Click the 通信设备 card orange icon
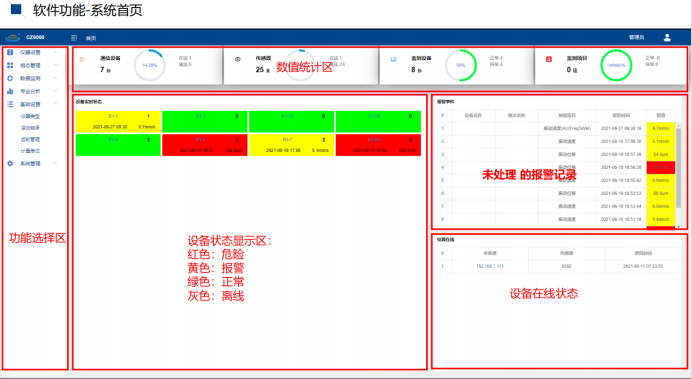 [82, 59]
